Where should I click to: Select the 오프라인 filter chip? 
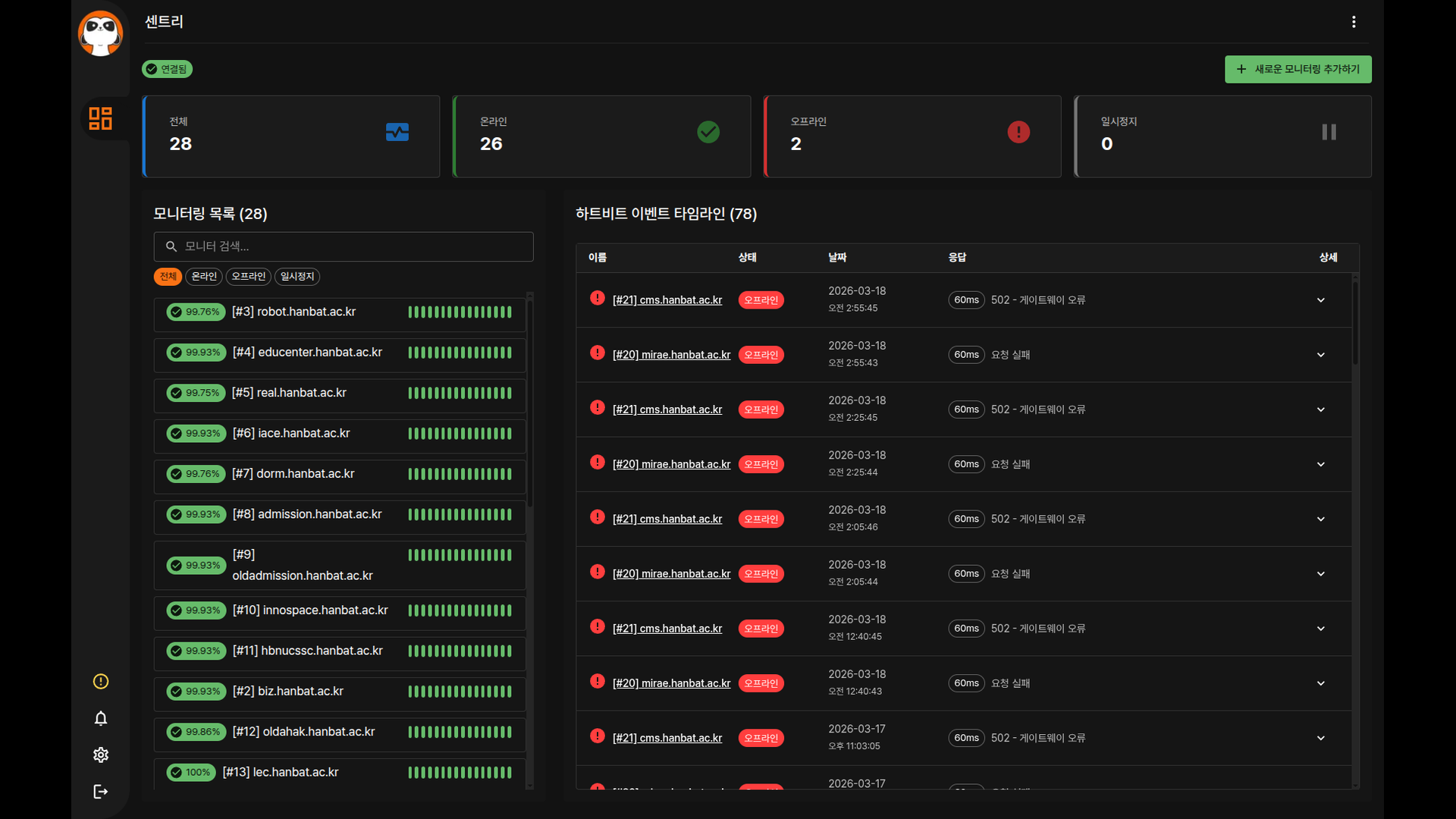[248, 277]
